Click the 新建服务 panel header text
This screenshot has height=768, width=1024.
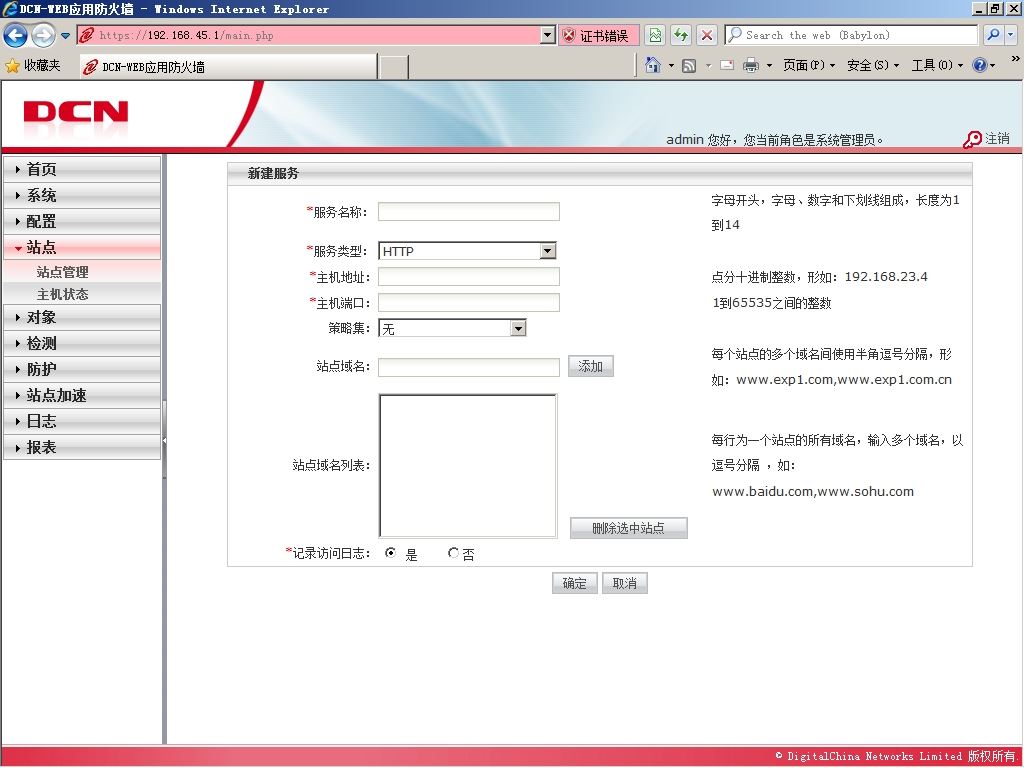[x=273, y=174]
